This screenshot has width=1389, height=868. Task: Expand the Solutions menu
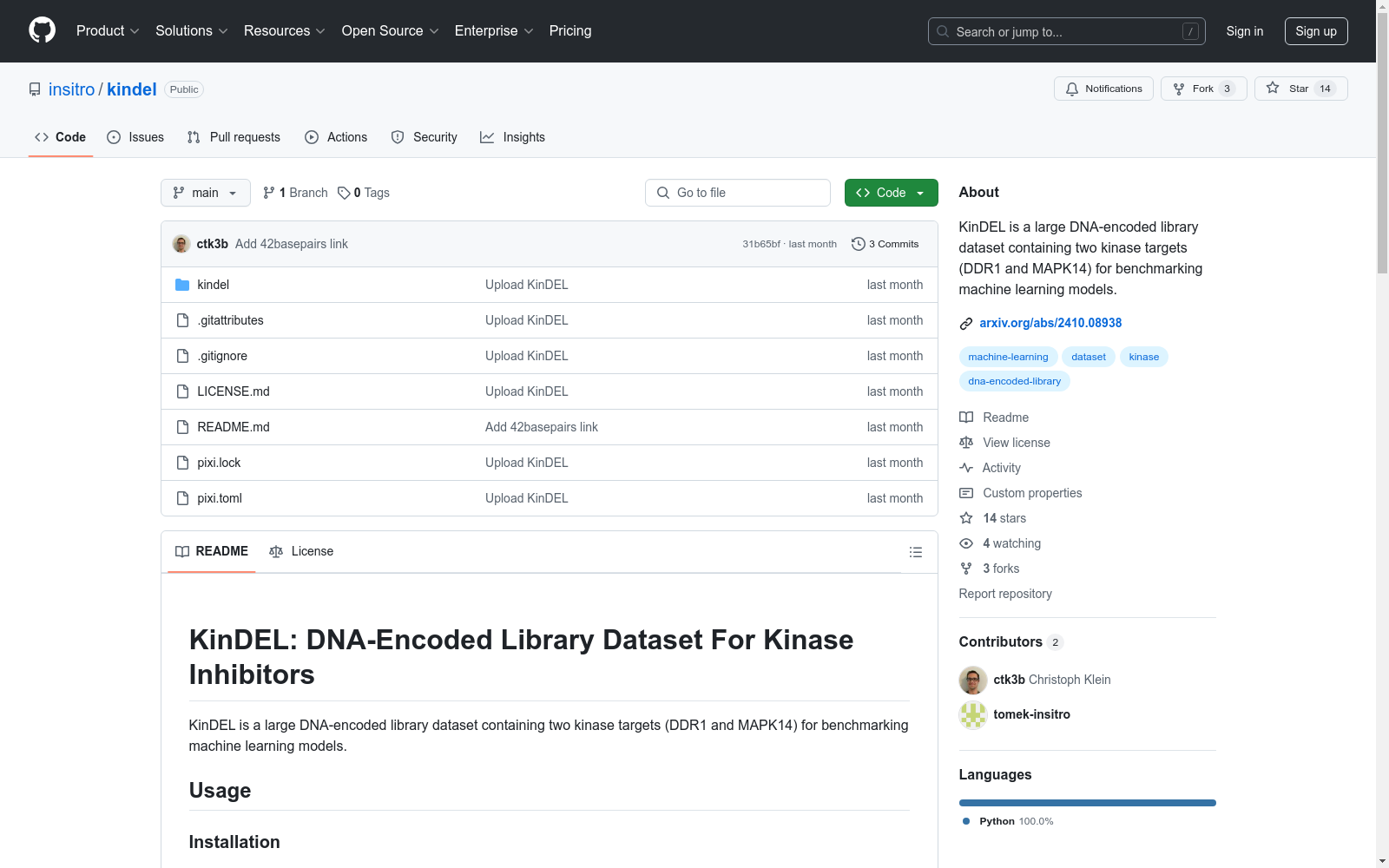[x=191, y=30]
